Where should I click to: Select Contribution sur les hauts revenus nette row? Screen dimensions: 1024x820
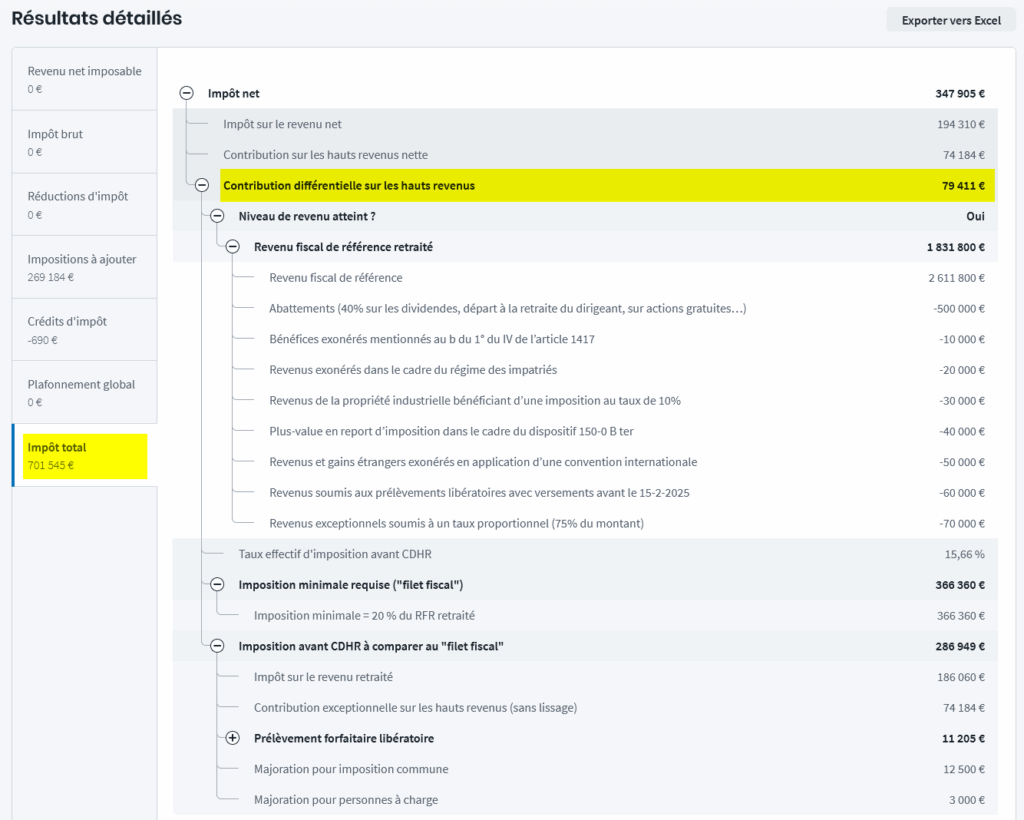click(325, 155)
